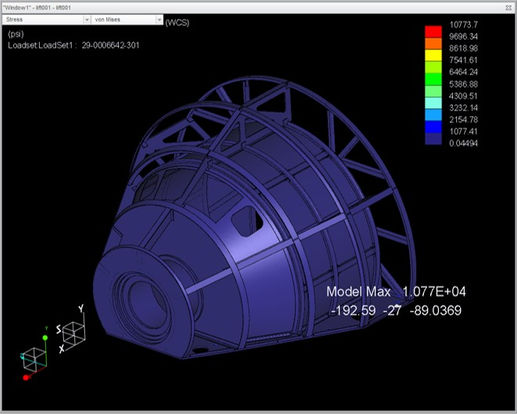Image resolution: width=517 pixels, height=414 pixels.
Task: Click the -192.59 -27 -89.0369 coordinates text
Action: click(396, 311)
